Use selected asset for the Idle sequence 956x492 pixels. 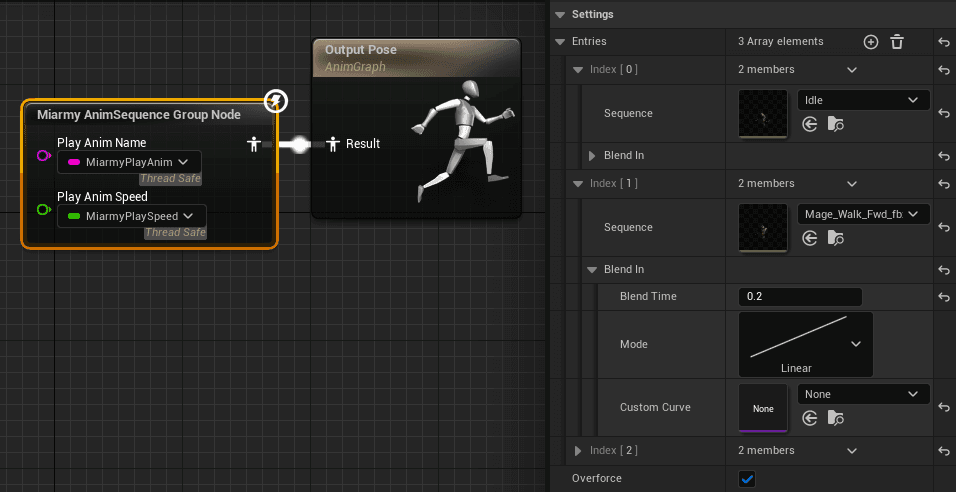(x=810, y=125)
